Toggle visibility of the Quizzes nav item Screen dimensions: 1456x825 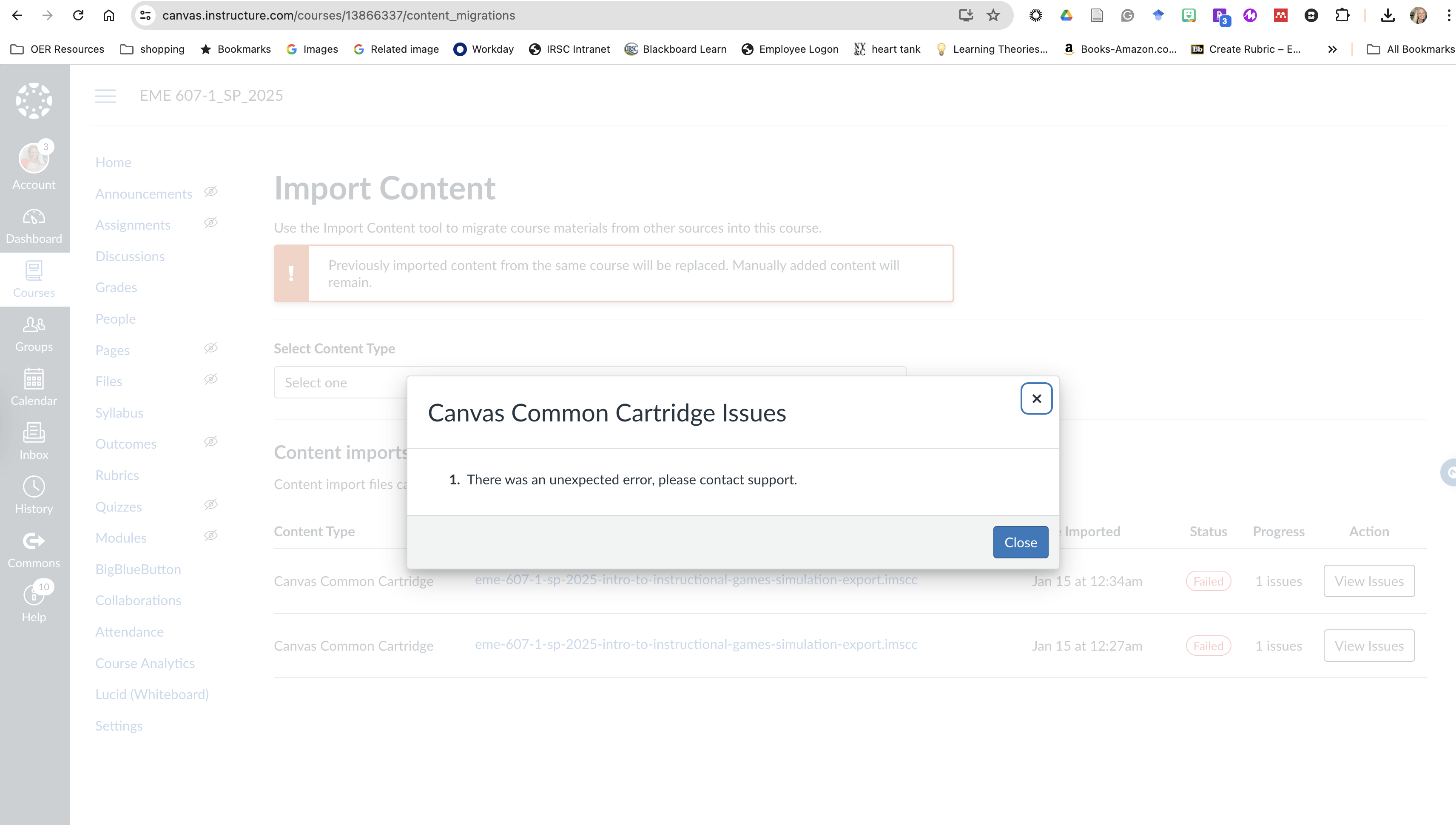[211, 504]
